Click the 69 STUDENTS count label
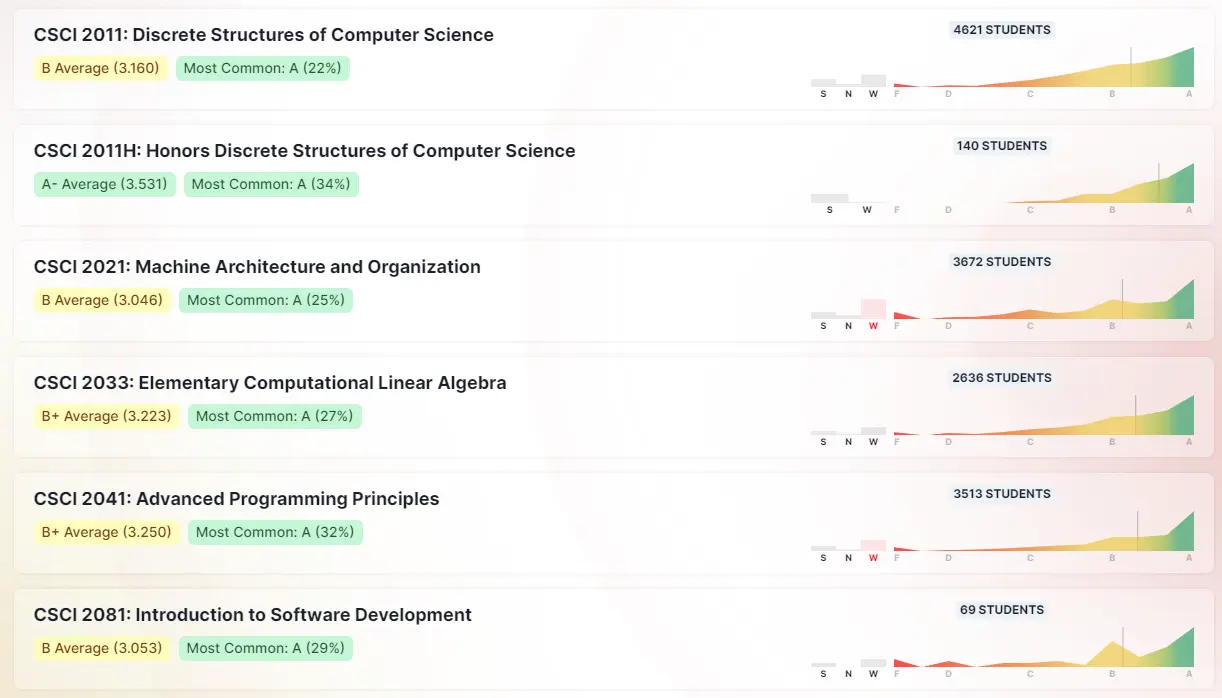Viewport: 1222px width, 698px height. (x=1002, y=610)
